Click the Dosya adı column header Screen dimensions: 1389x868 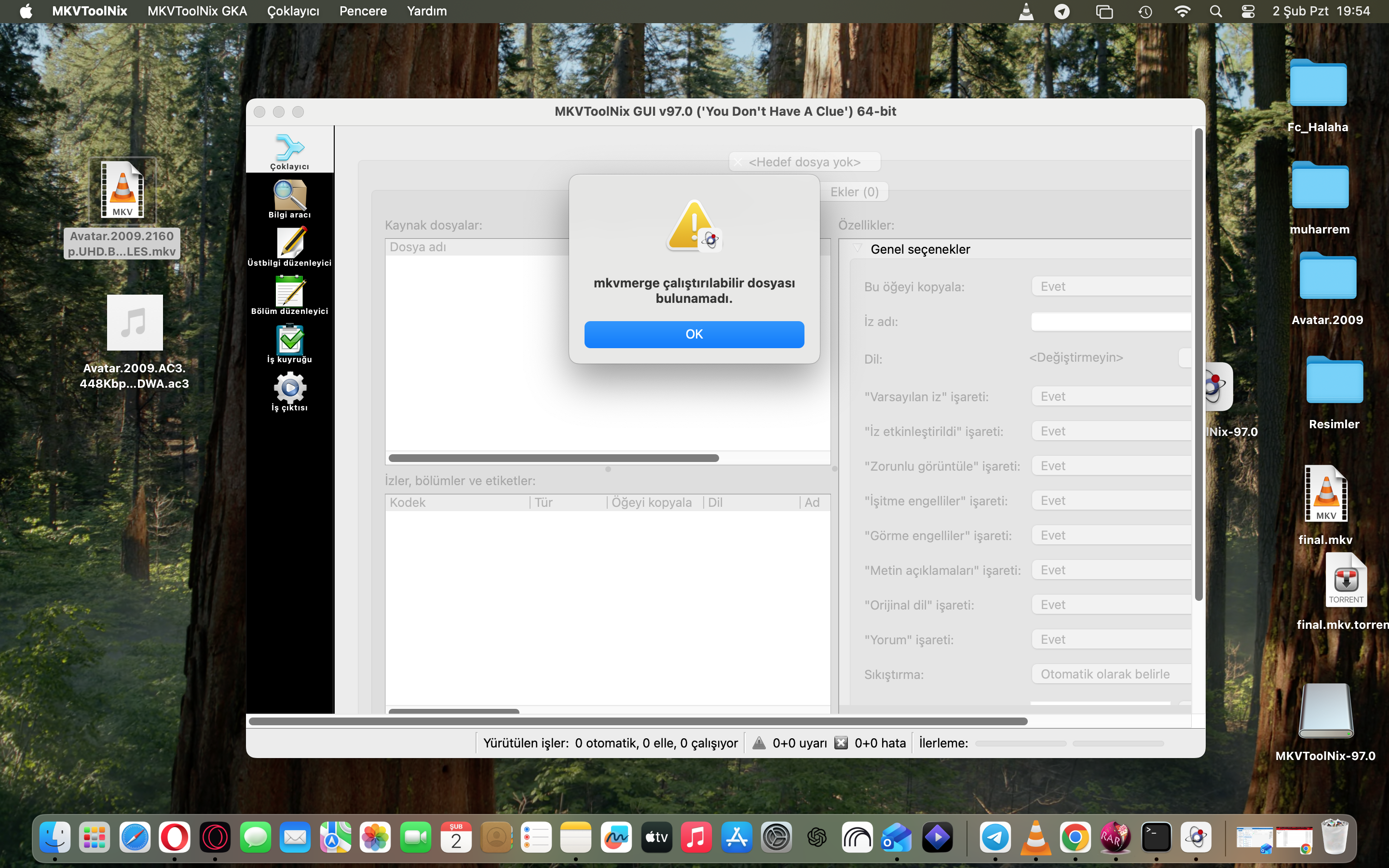pyautogui.click(x=477, y=247)
